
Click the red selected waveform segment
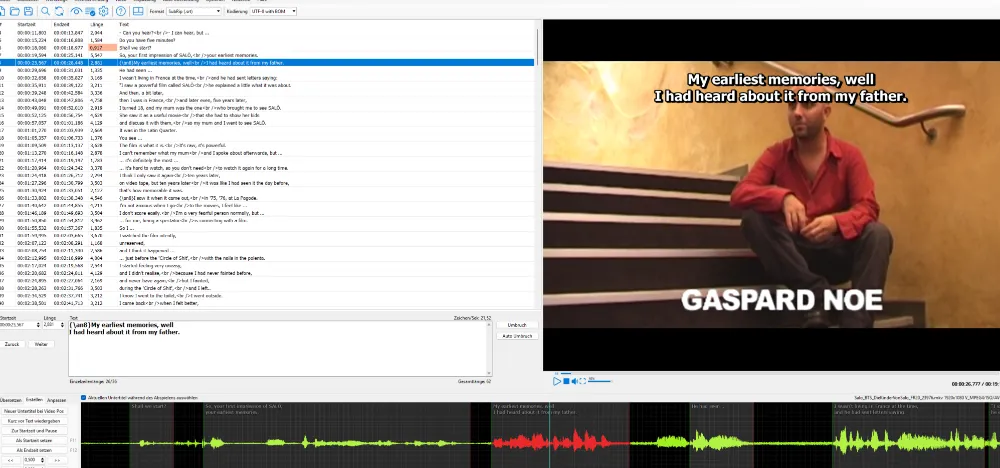click(560, 441)
